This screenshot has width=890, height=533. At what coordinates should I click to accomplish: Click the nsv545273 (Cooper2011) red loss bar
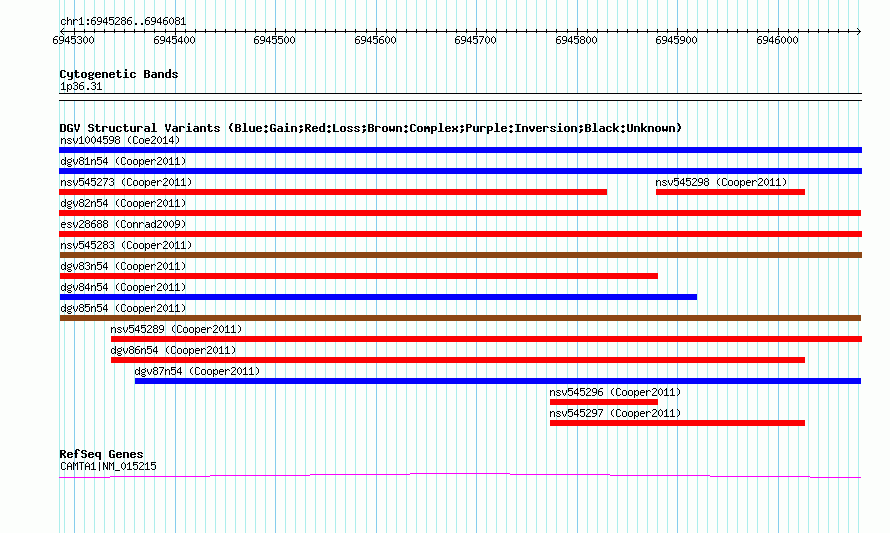pos(333,192)
